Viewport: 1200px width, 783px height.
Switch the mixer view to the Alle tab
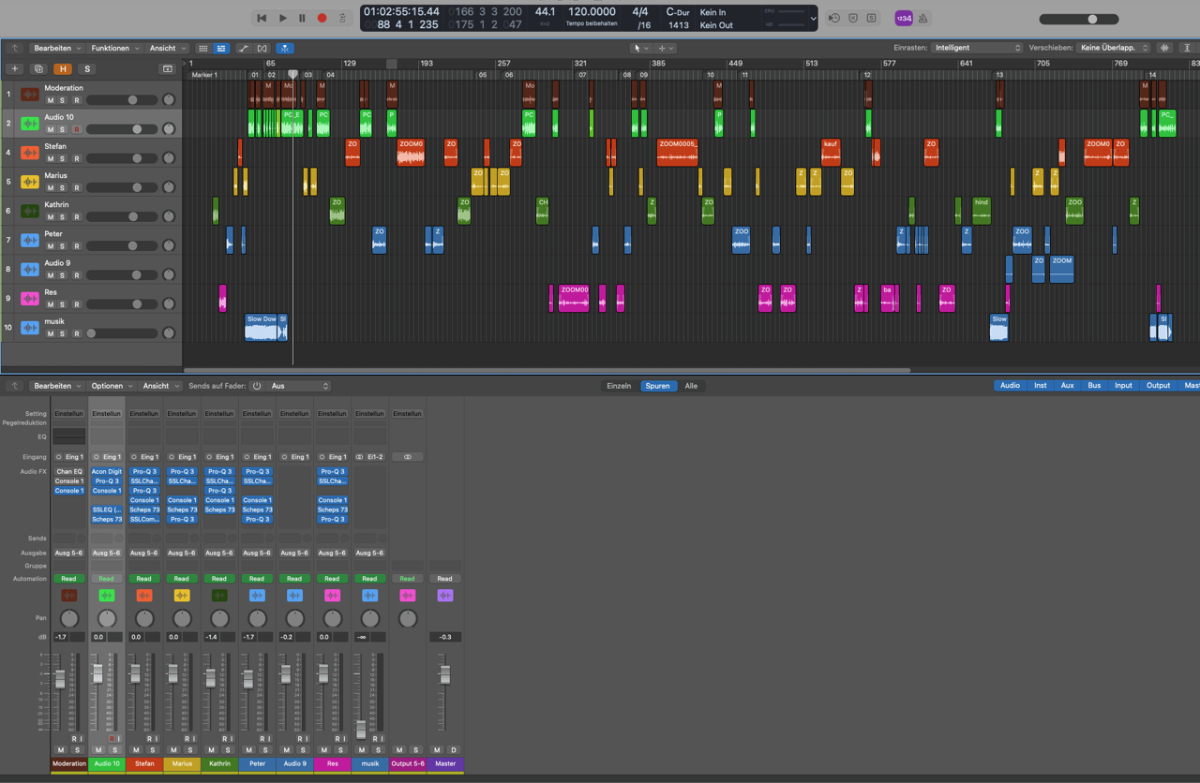691,386
